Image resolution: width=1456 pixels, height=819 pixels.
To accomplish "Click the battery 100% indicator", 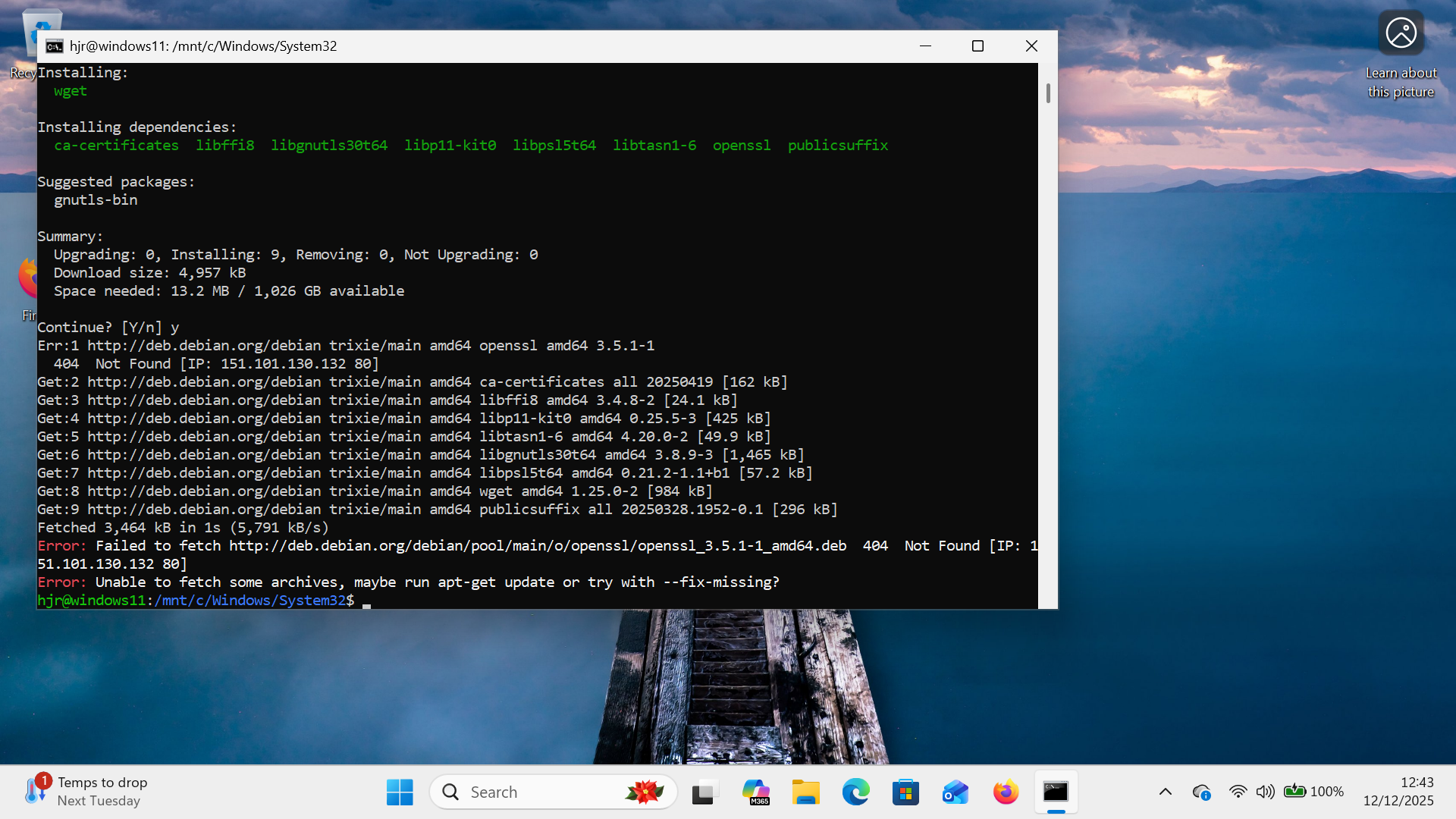I will coord(1313,792).
